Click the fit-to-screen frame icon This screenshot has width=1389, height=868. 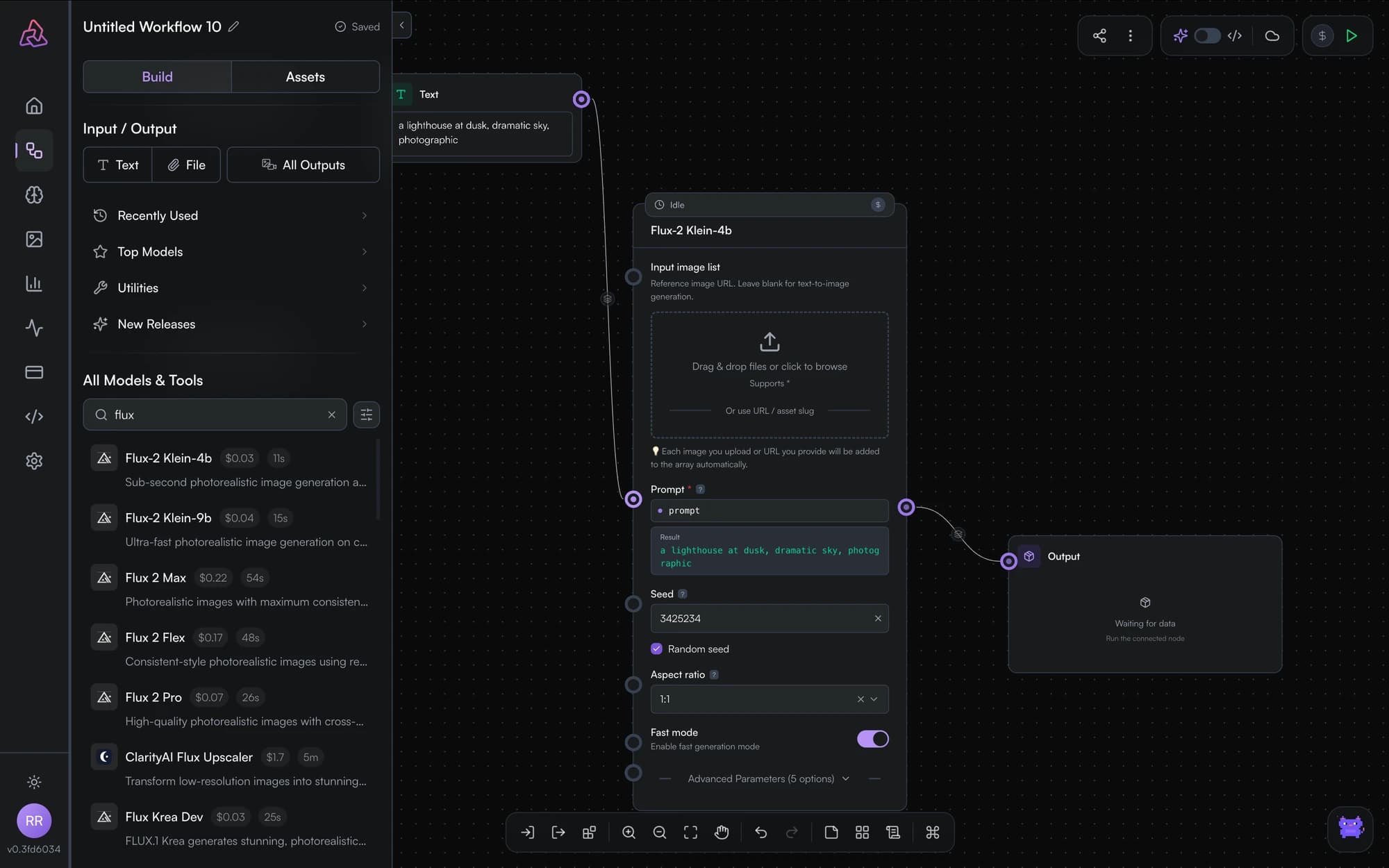690,832
